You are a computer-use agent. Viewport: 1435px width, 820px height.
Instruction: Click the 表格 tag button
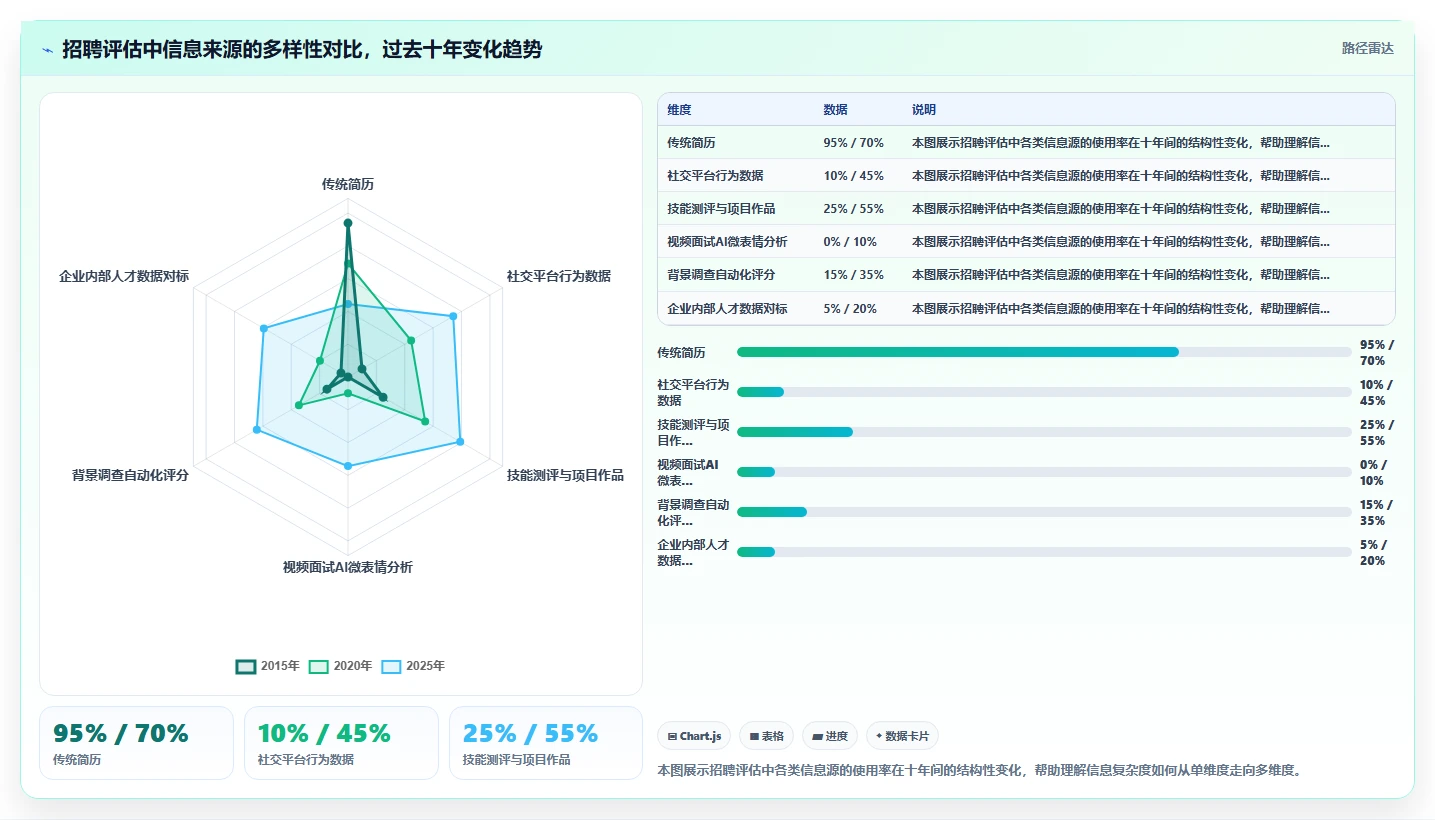click(766, 736)
